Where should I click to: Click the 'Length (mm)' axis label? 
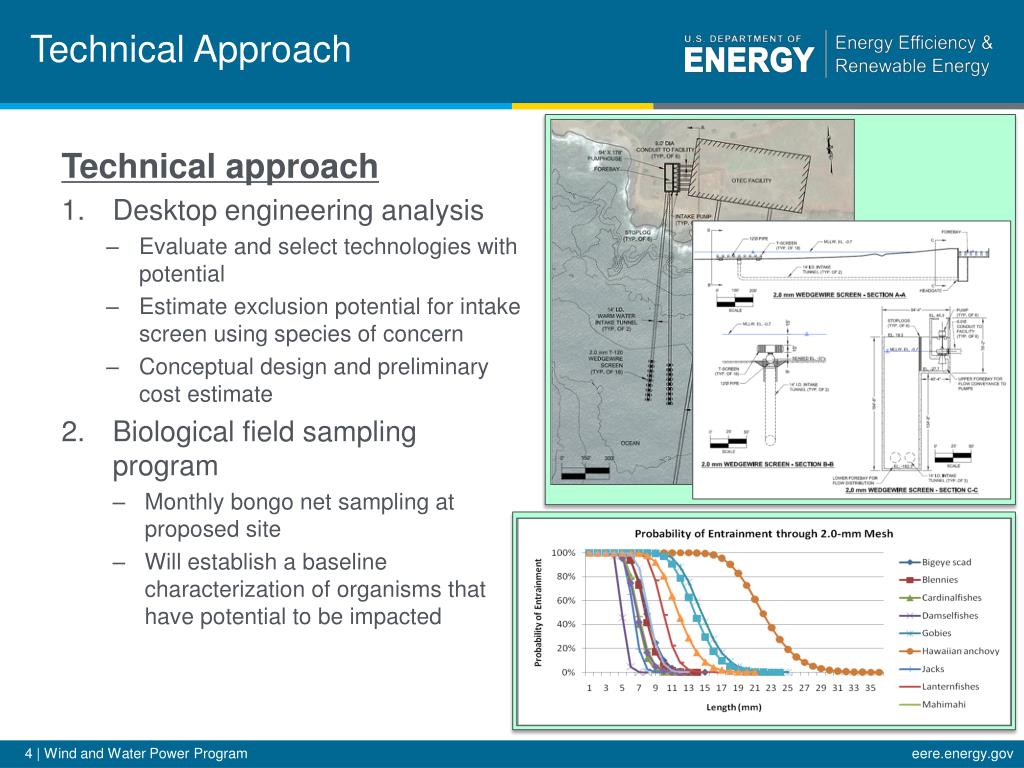click(733, 707)
